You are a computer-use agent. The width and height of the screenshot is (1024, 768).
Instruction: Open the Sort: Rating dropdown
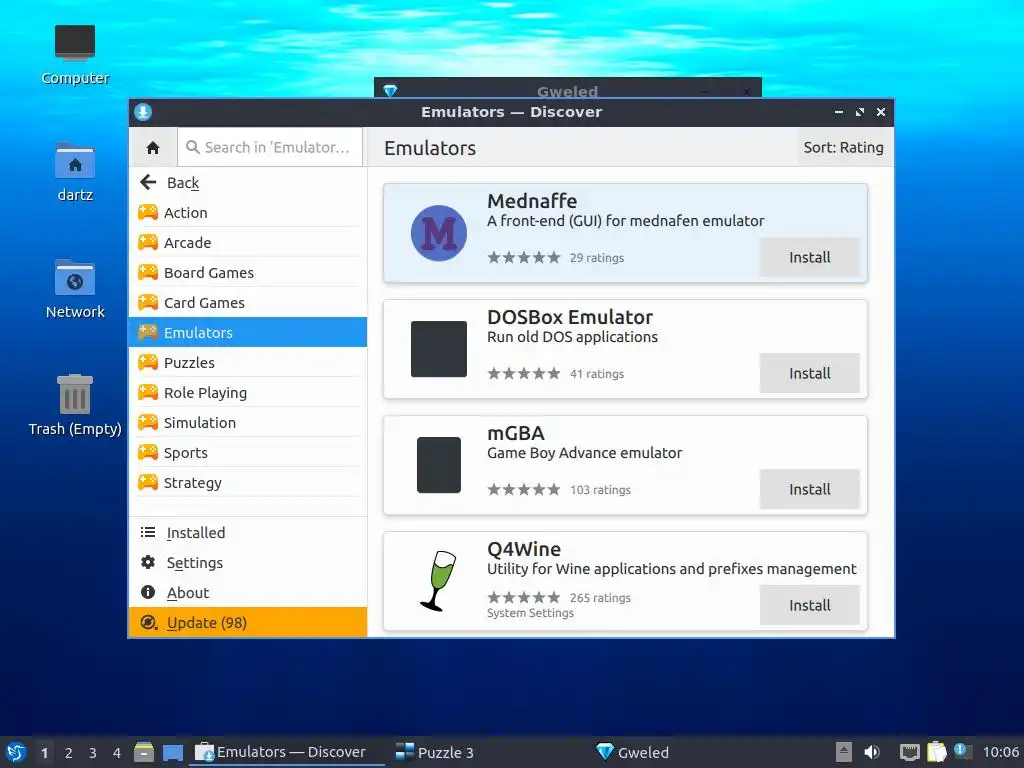tap(843, 148)
